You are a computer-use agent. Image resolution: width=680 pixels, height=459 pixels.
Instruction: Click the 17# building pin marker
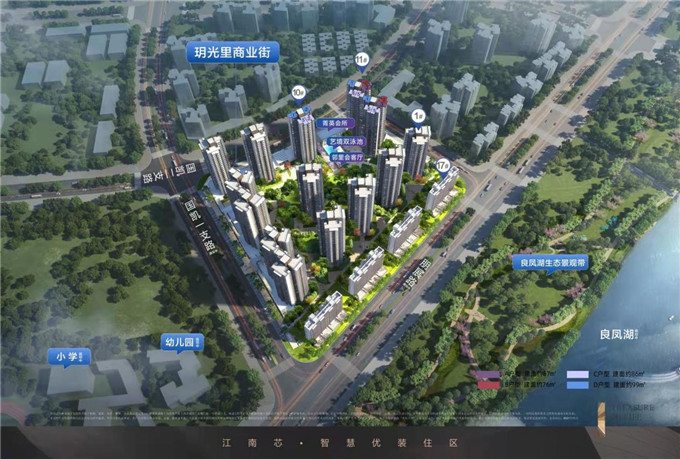pyautogui.click(x=442, y=167)
